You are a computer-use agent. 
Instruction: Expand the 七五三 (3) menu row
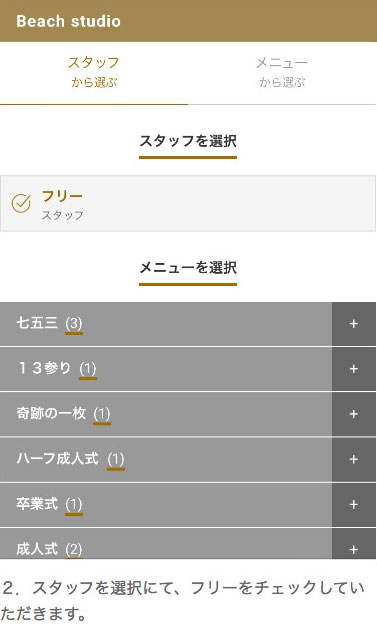tap(166, 324)
